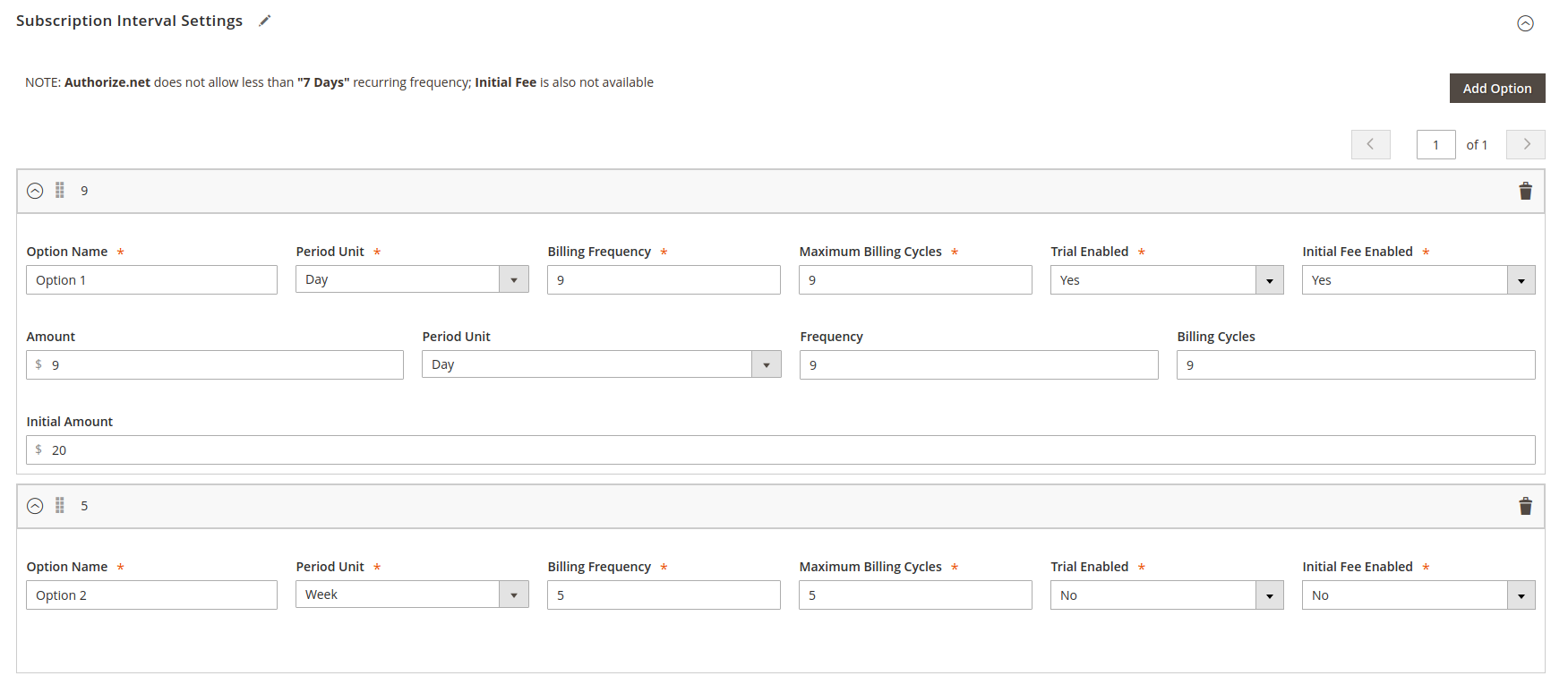Open Period Unit dropdown showing Week

412,595
